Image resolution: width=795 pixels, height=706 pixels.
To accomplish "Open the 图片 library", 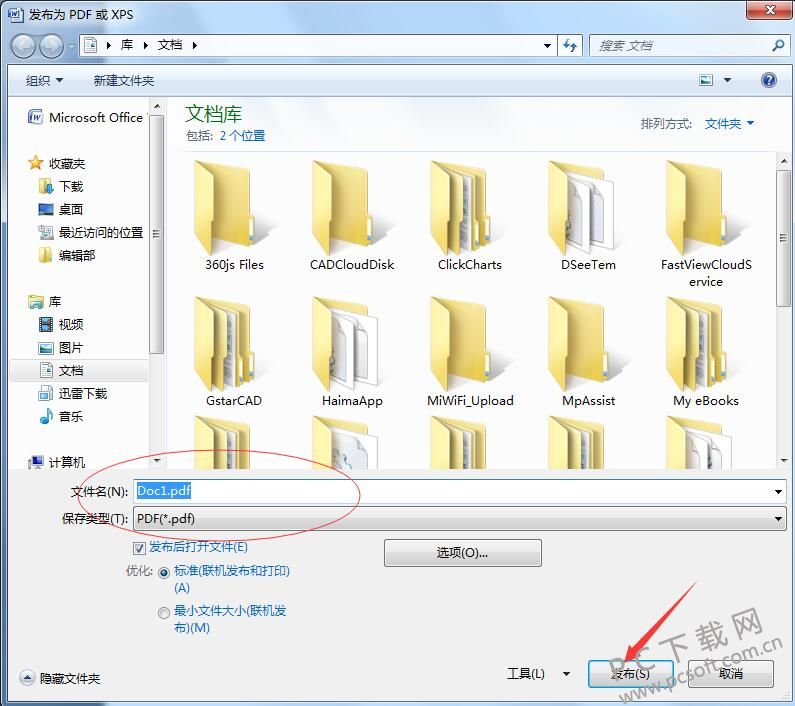I will 61,347.
